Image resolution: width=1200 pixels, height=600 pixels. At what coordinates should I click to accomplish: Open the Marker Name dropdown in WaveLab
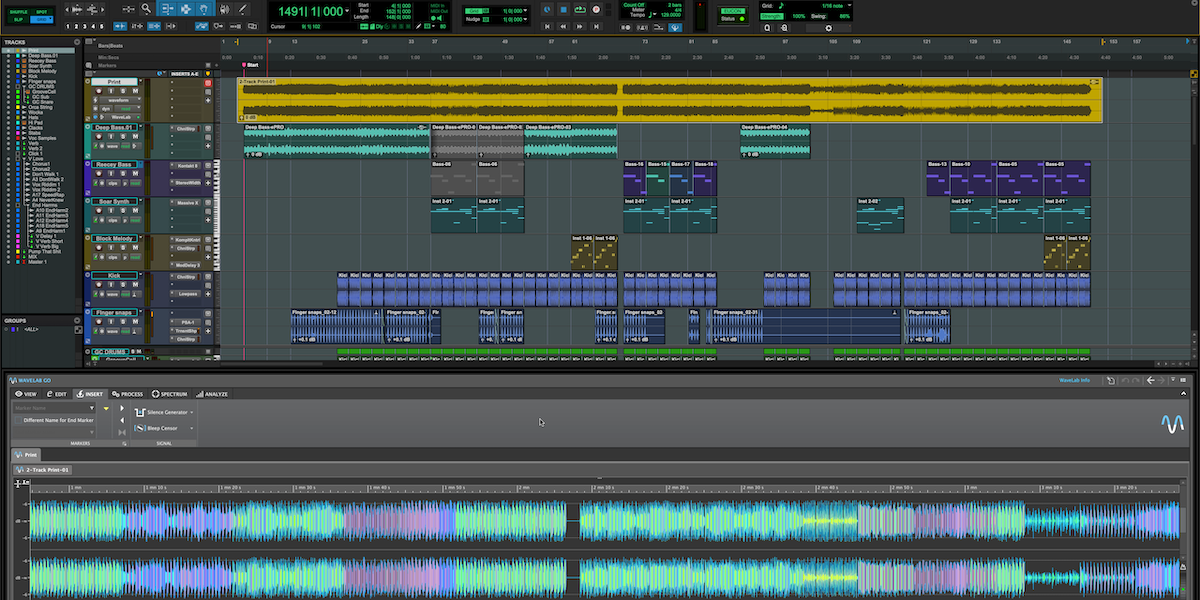point(92,408)
